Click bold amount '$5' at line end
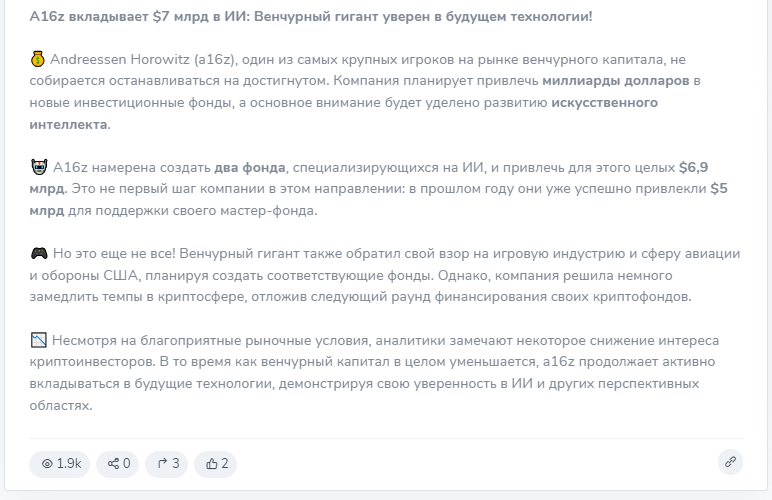The height and width of the screenshot is (500, 772). (719, 188)
